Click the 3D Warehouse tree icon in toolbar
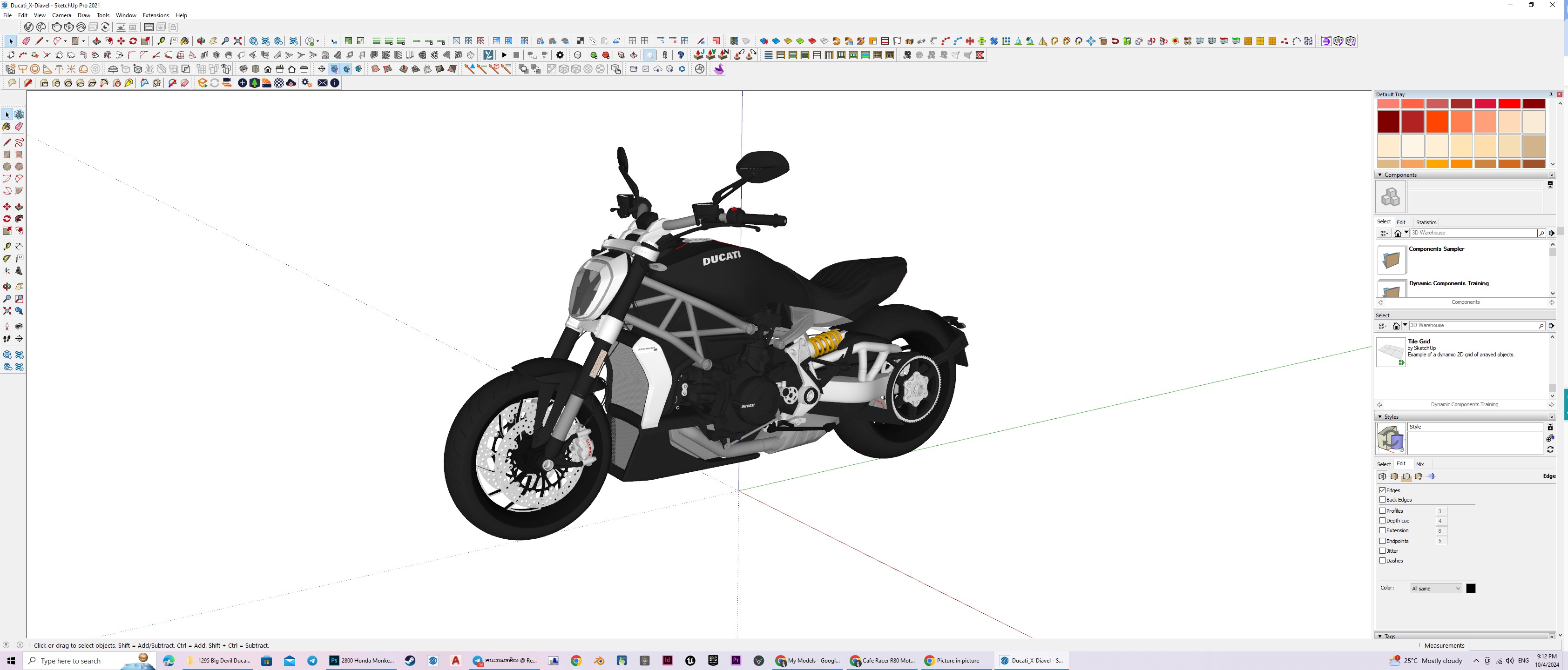Image resolution: width=1568 pixels, height=670 pixels. 255,83
